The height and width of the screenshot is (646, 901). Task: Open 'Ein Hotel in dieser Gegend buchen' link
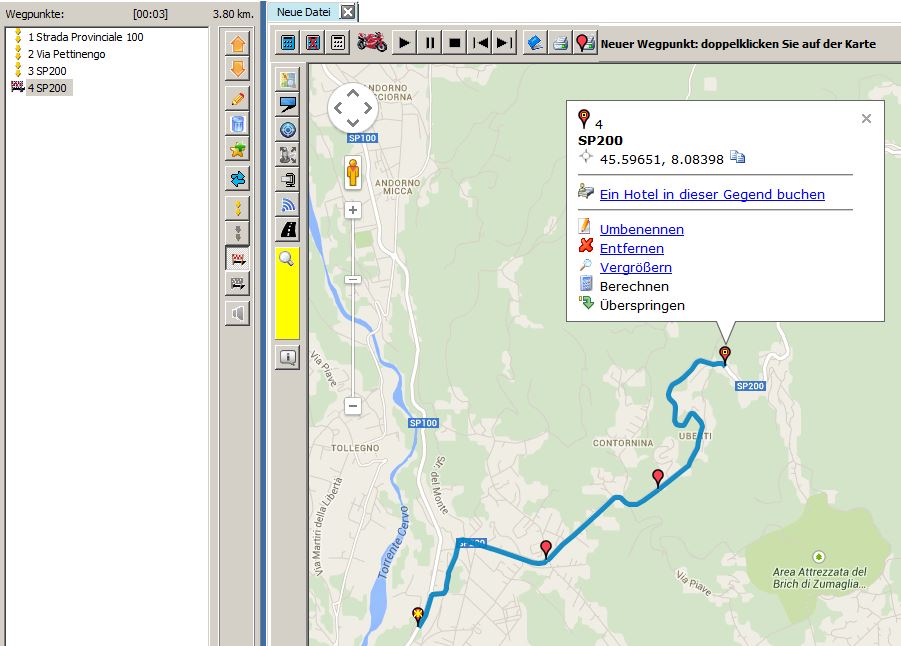pos(712,195)
